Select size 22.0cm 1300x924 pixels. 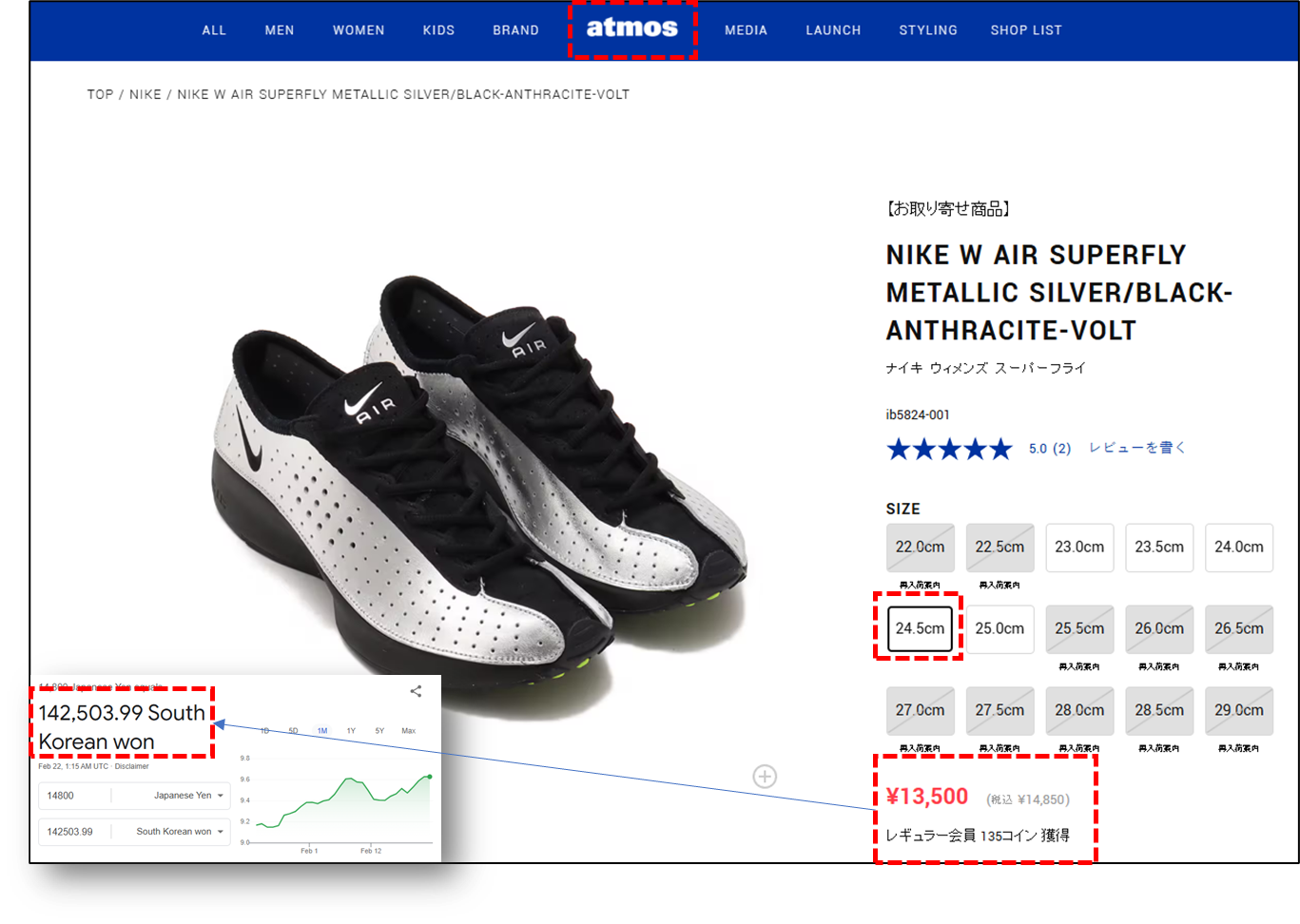click(x=921, y=548)
